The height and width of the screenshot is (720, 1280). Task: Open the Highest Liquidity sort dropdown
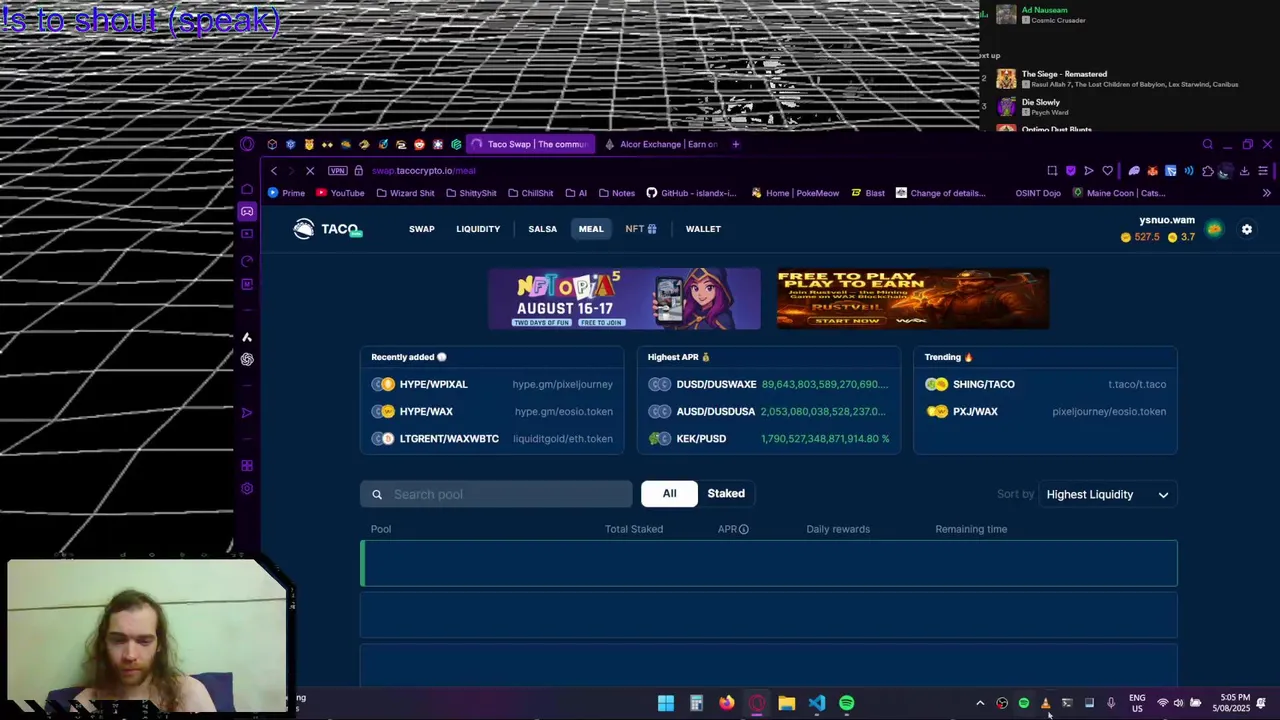1107,495
